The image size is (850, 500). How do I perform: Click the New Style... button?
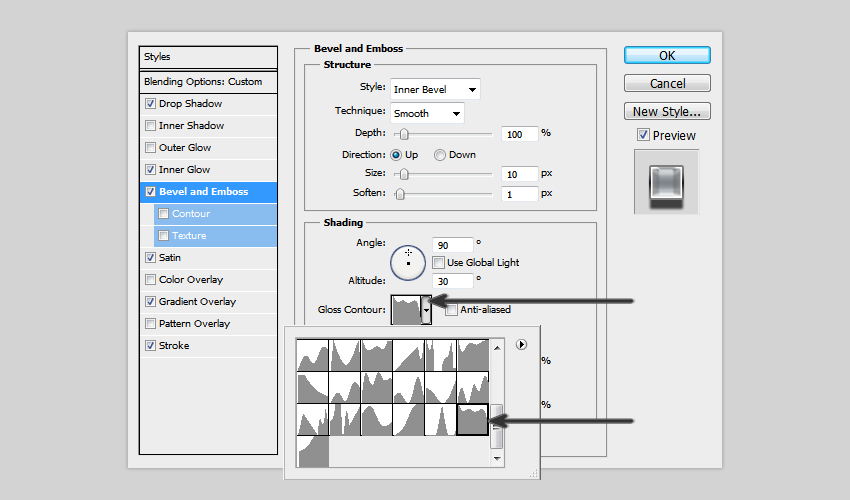click(667, 111)
